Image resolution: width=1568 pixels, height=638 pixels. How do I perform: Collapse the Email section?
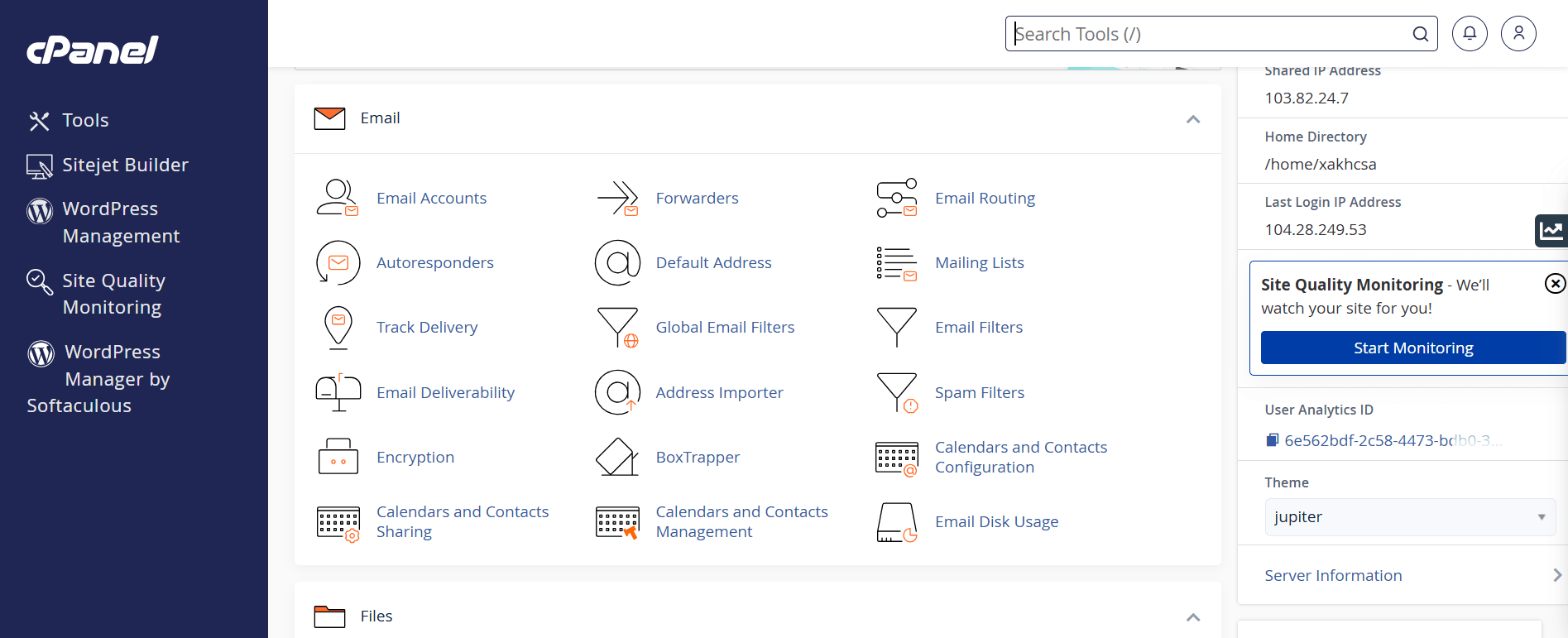pyautogui.click(x=1192, y=119)
